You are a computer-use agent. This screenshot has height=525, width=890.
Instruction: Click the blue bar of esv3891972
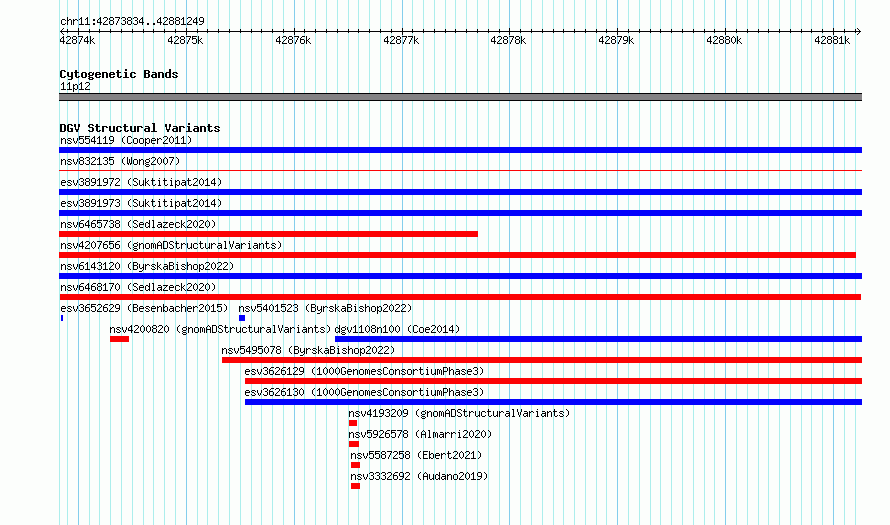tap(460, 192)
